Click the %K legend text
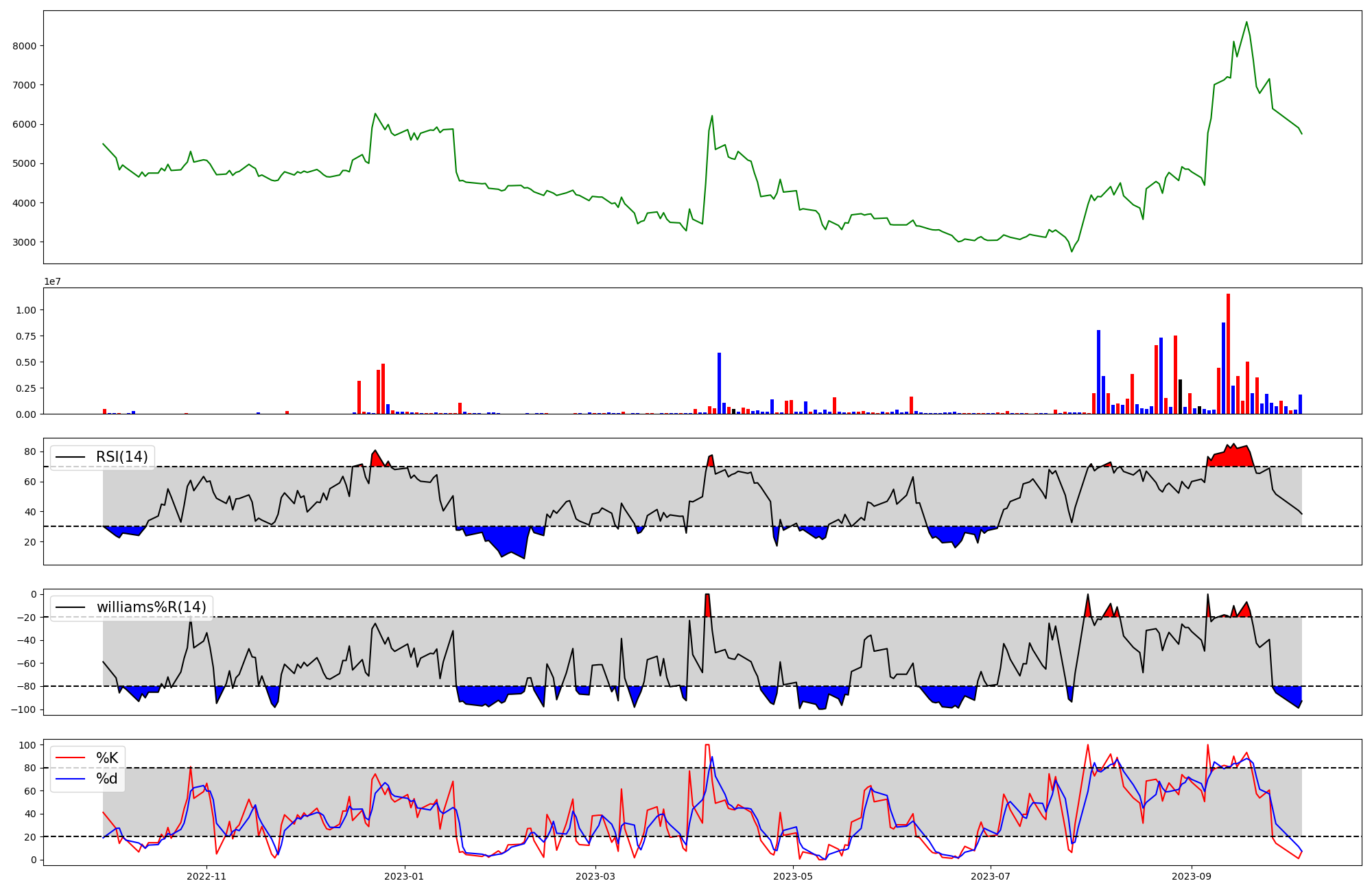This screenshot has width=1372, height=892. click(x=107, y=758)
